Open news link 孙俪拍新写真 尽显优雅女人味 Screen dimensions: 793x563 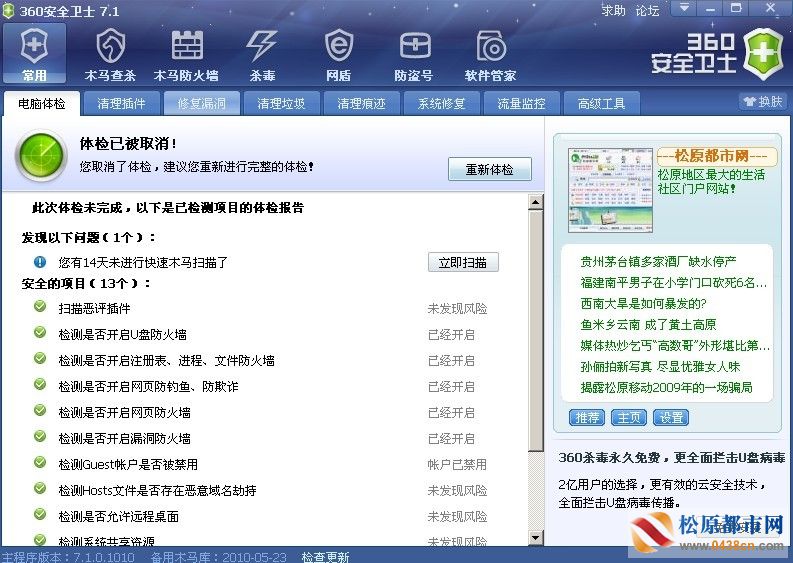click(x=660, y=366)
